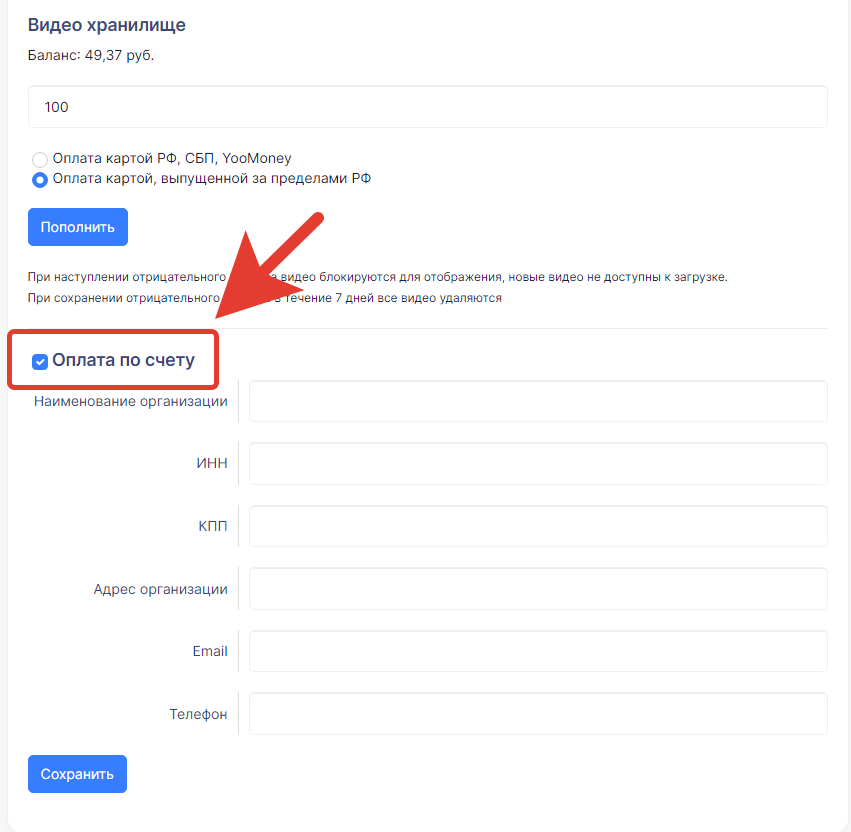Select payment by card issued outside RF

coord(40,180)
